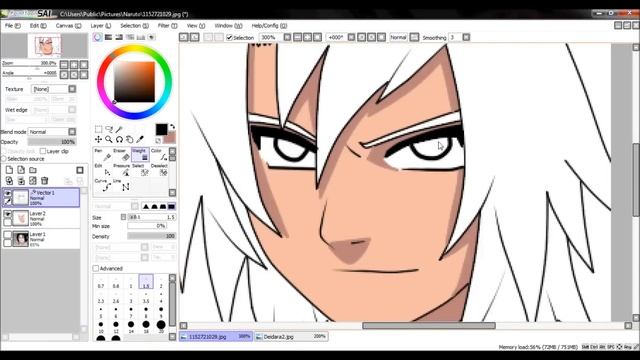Check the Advanced checkbox
640x360 pixels.
click(x=96, y=268)
